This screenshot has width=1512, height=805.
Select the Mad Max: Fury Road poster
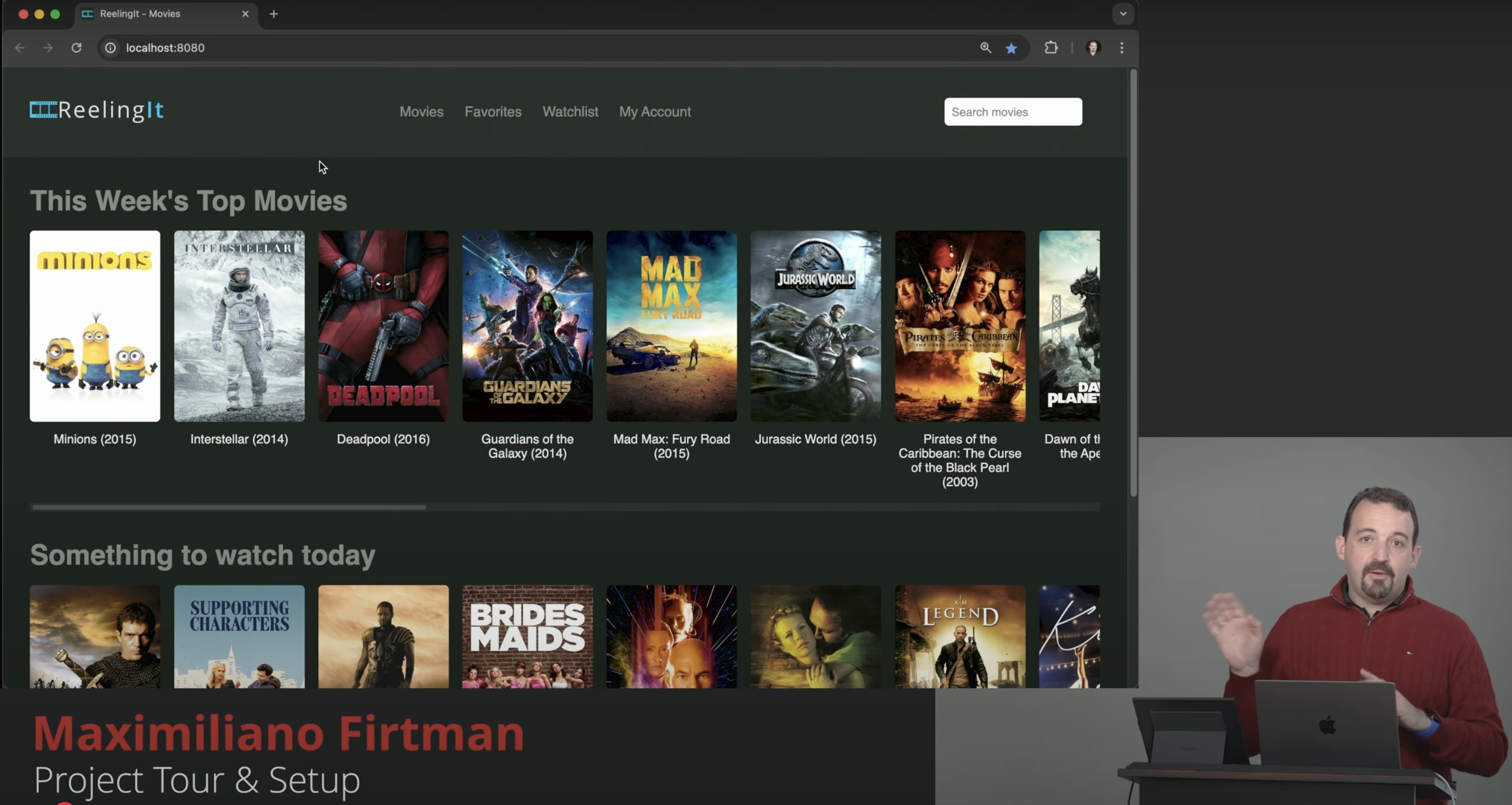tap(671, 326)
